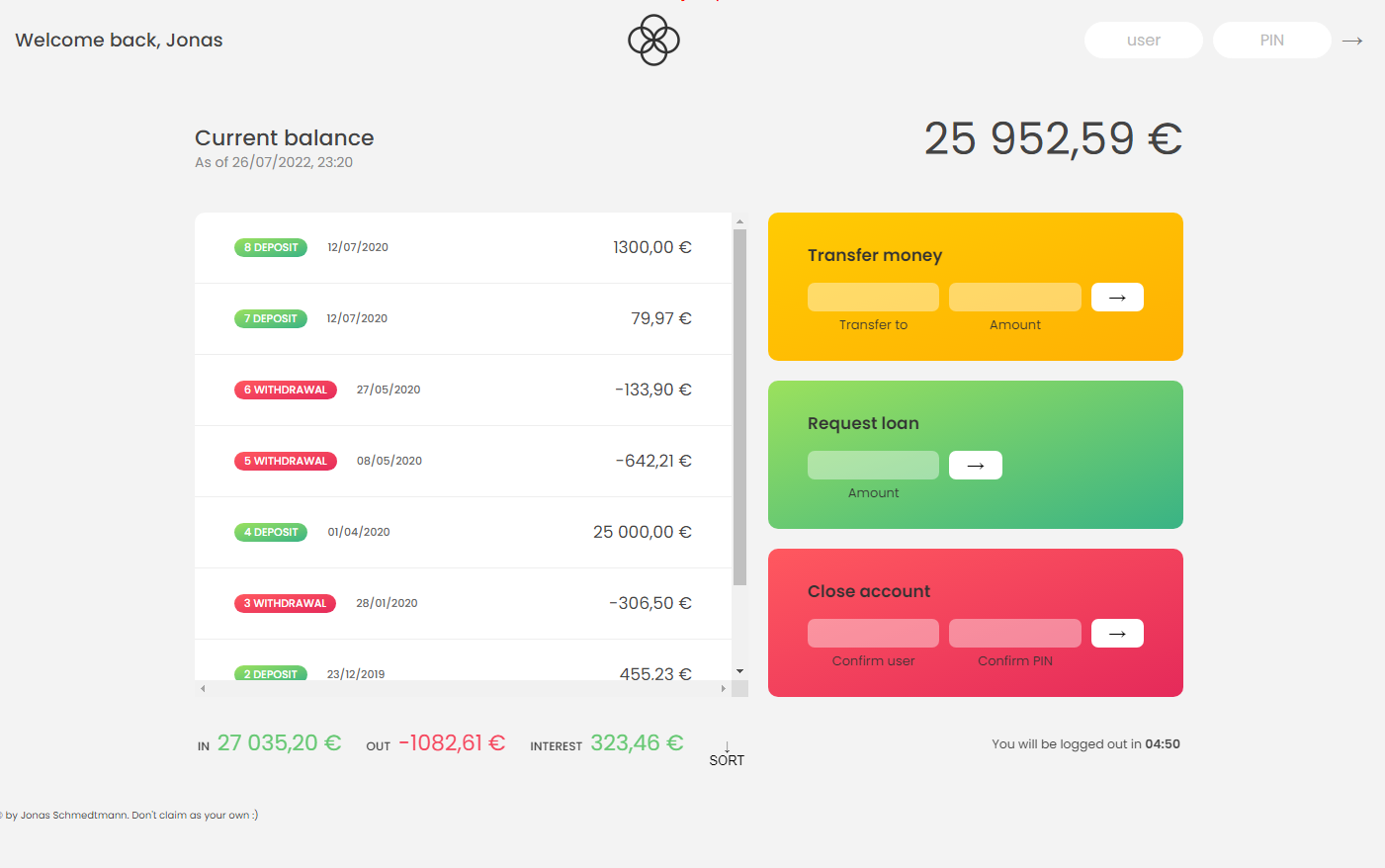Click the Bankist logo in the header
Viewport: 1385px width, 868px height.
[x=653, y=41]
